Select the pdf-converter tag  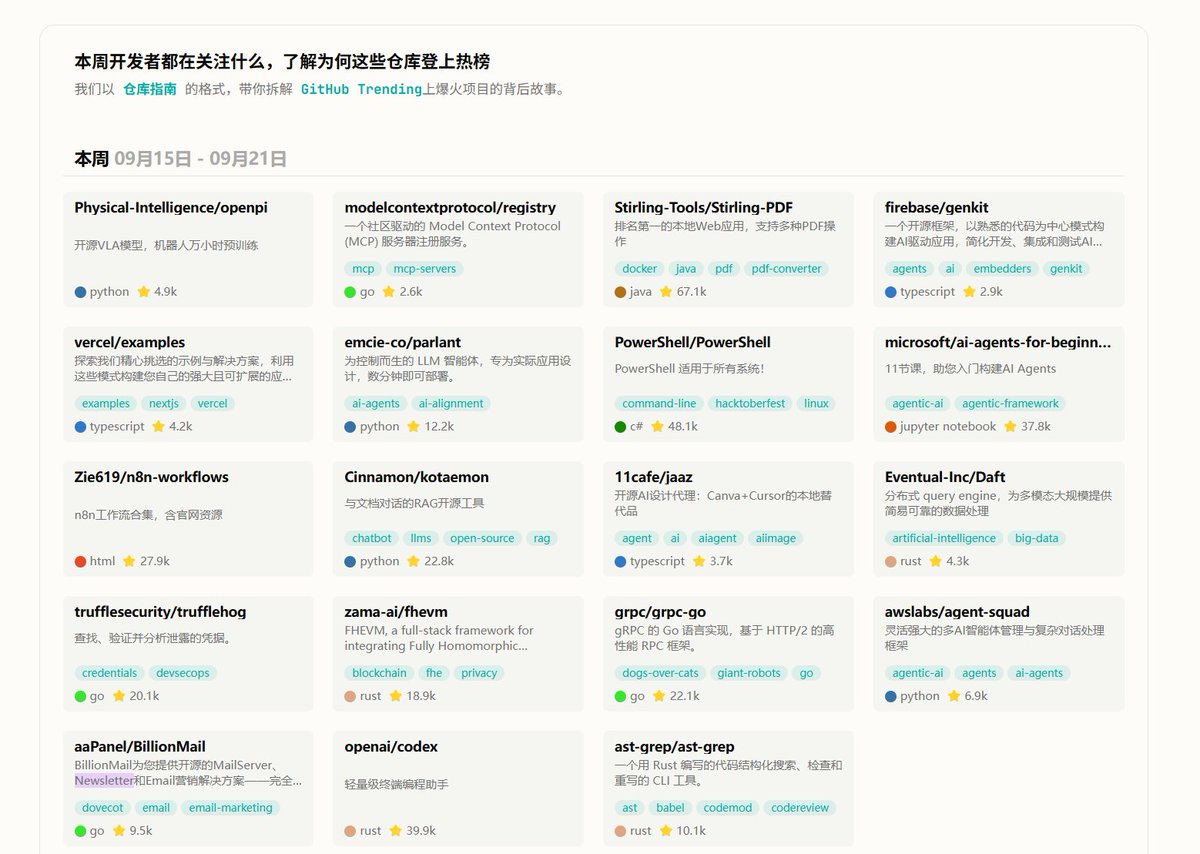tap(786, 269)
